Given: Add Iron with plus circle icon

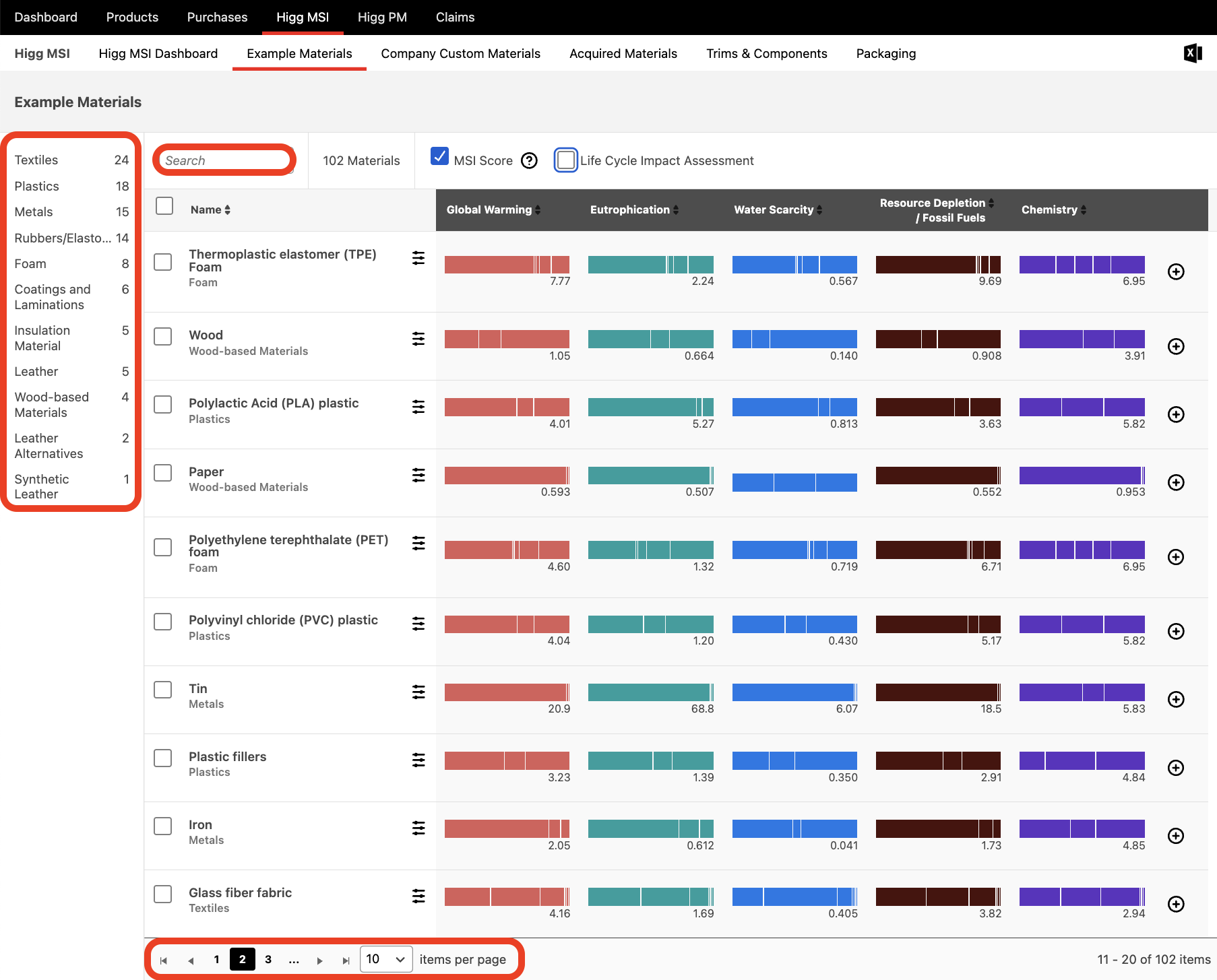Looking at the screenshot, I should 1176,836.
